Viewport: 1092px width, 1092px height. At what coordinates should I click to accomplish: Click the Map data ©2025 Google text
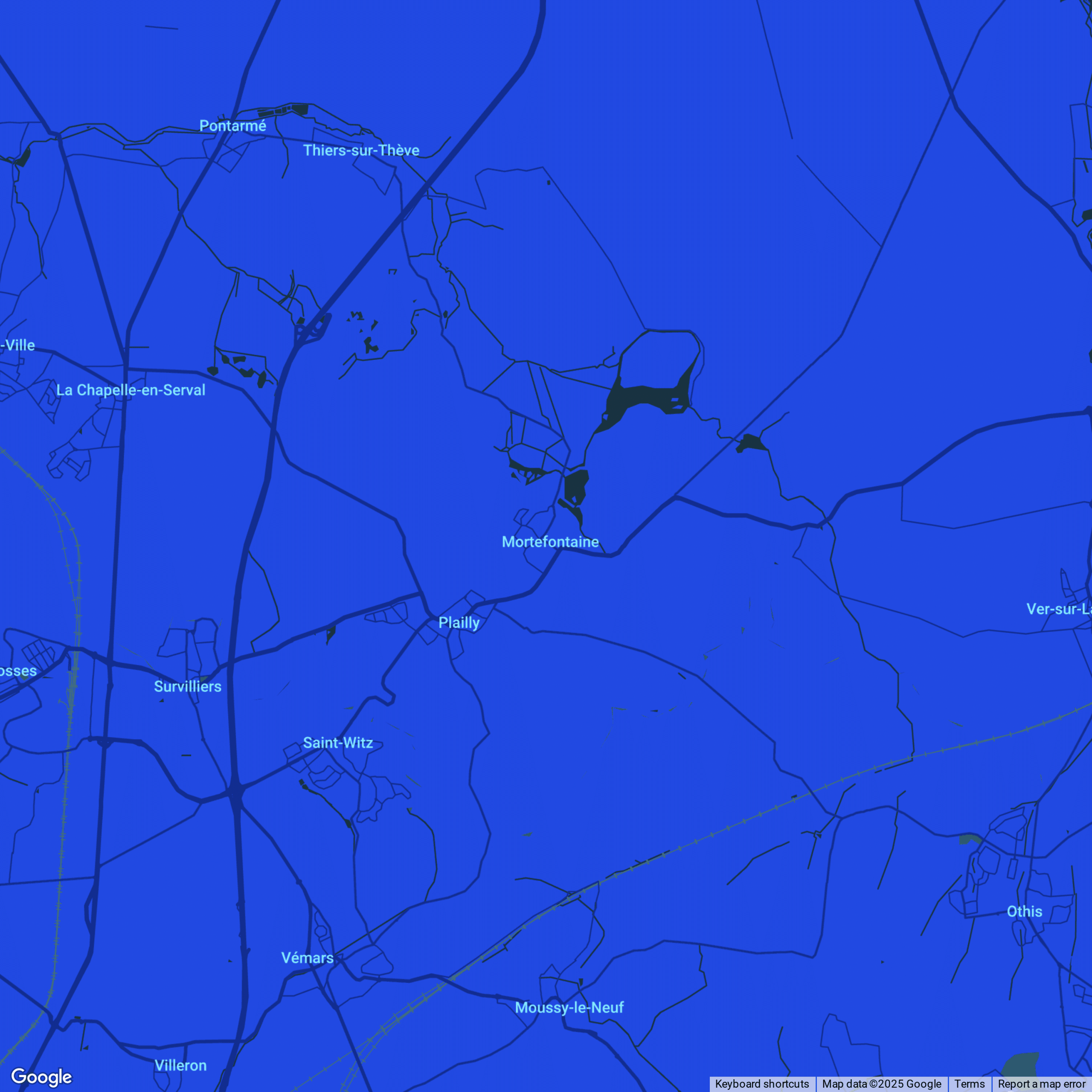click(x=882, y=1083)
